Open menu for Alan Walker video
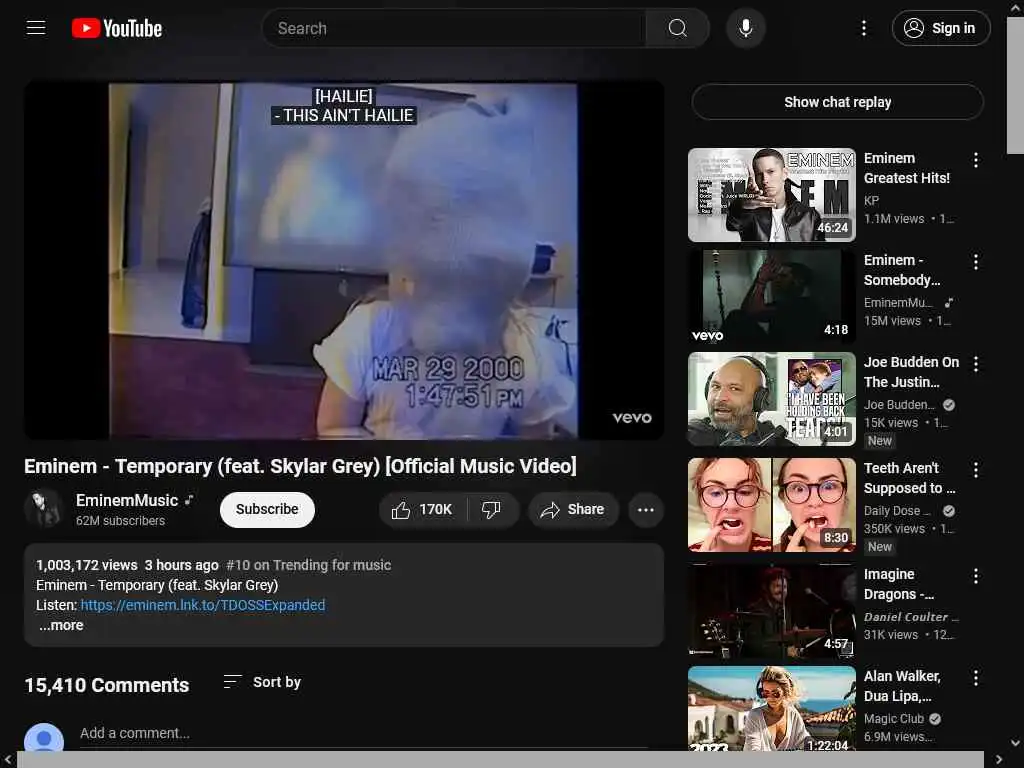The width and height of the screenshot is (1024, 768). (976, 677)
